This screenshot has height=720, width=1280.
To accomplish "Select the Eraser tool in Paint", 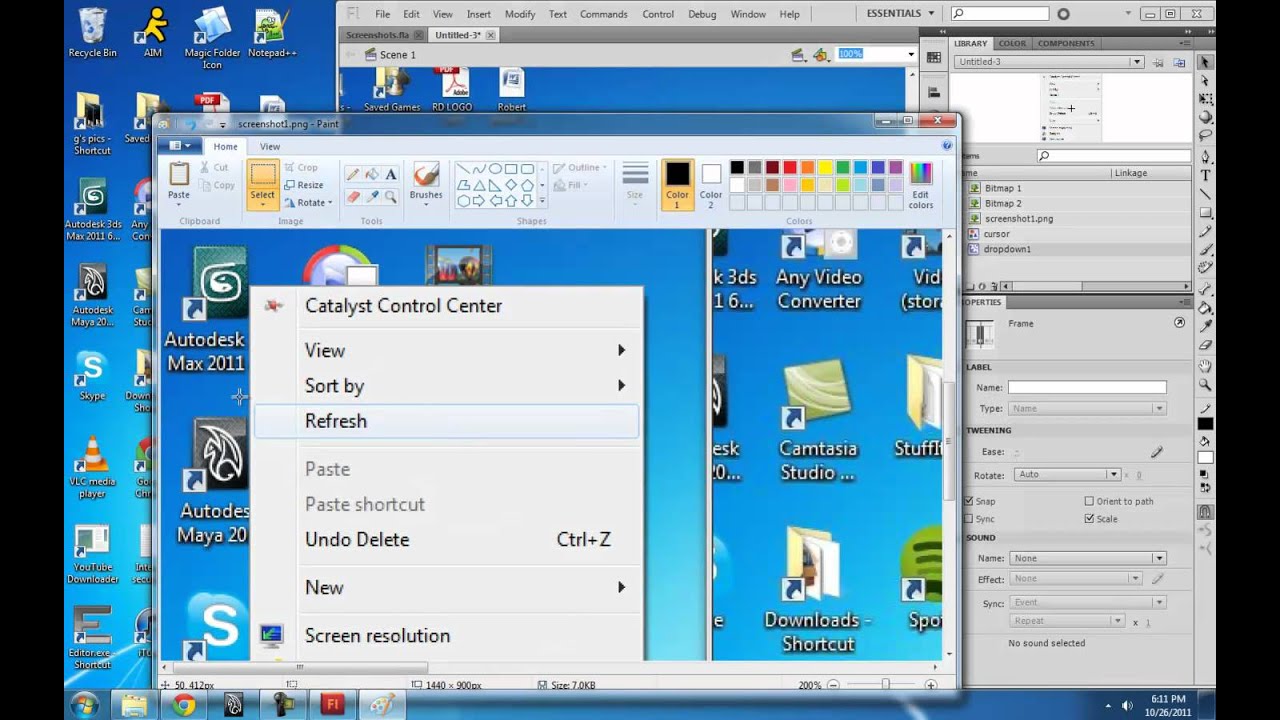I will point(352,197).
